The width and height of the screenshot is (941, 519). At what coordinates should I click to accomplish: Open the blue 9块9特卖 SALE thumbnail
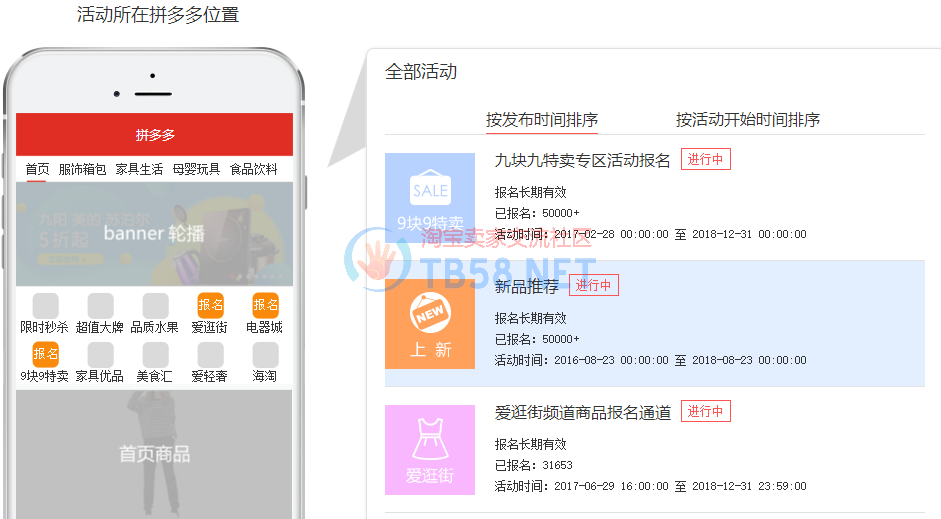coord(430,198)
